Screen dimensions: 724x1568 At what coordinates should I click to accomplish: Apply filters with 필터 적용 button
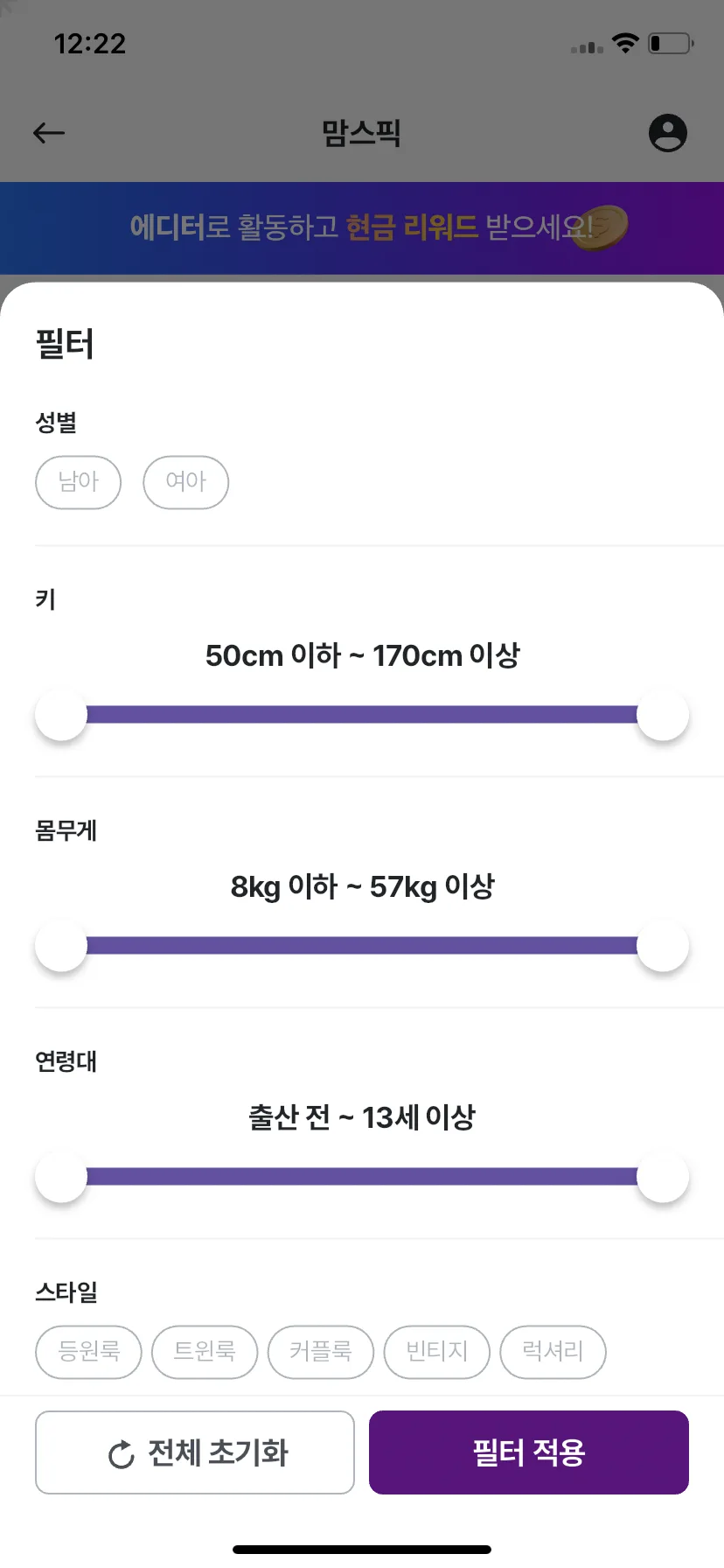[x=529, y=1452]
